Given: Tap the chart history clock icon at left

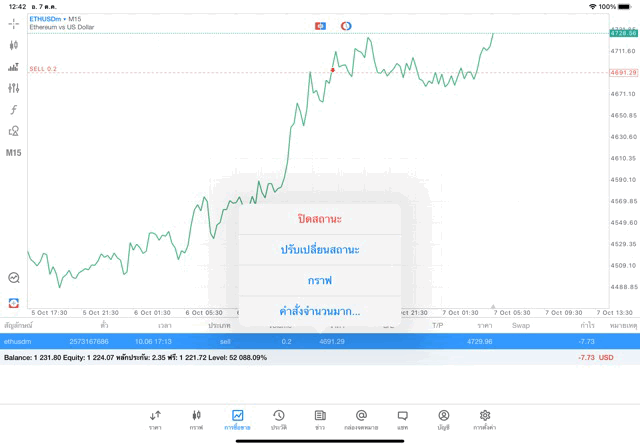Looking at the screenshot, I should 14,278.
